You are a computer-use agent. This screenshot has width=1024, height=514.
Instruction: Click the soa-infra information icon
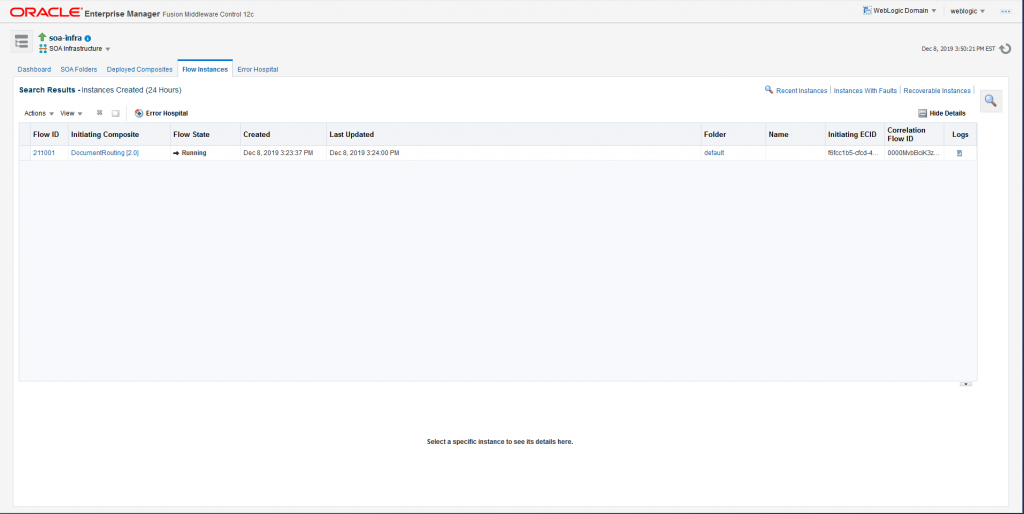click(88, 38)
